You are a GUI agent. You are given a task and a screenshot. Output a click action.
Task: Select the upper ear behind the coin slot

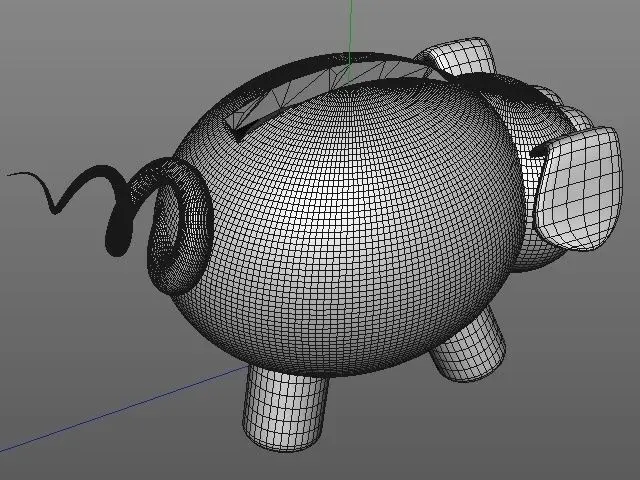[457, 57]
